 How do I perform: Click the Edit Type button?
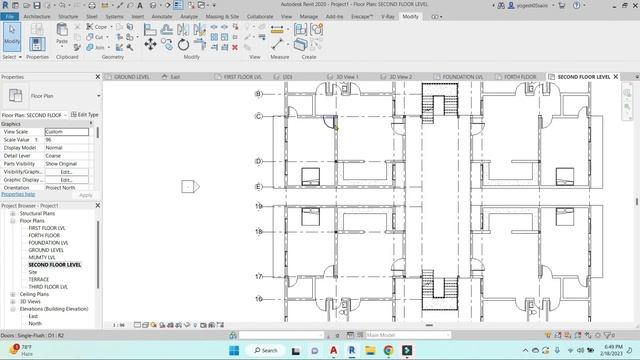click(x=84, y=115)
